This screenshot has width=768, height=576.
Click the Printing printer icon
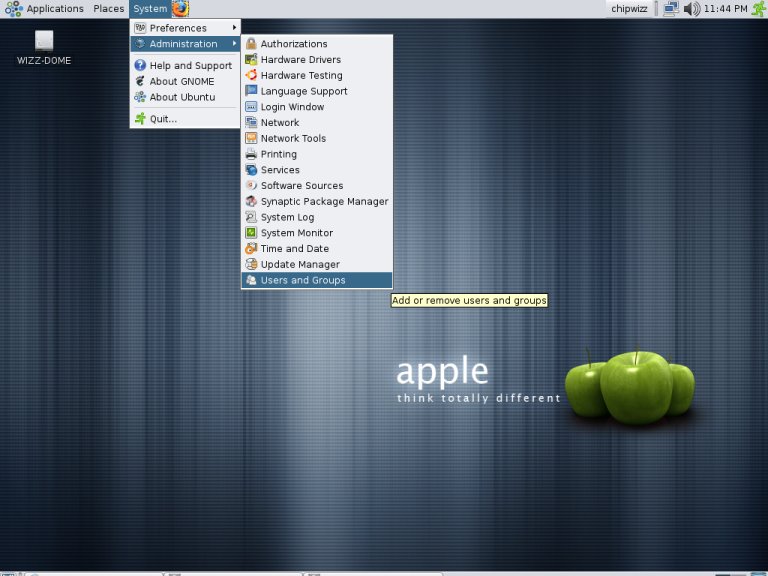(x=251, y=154)
